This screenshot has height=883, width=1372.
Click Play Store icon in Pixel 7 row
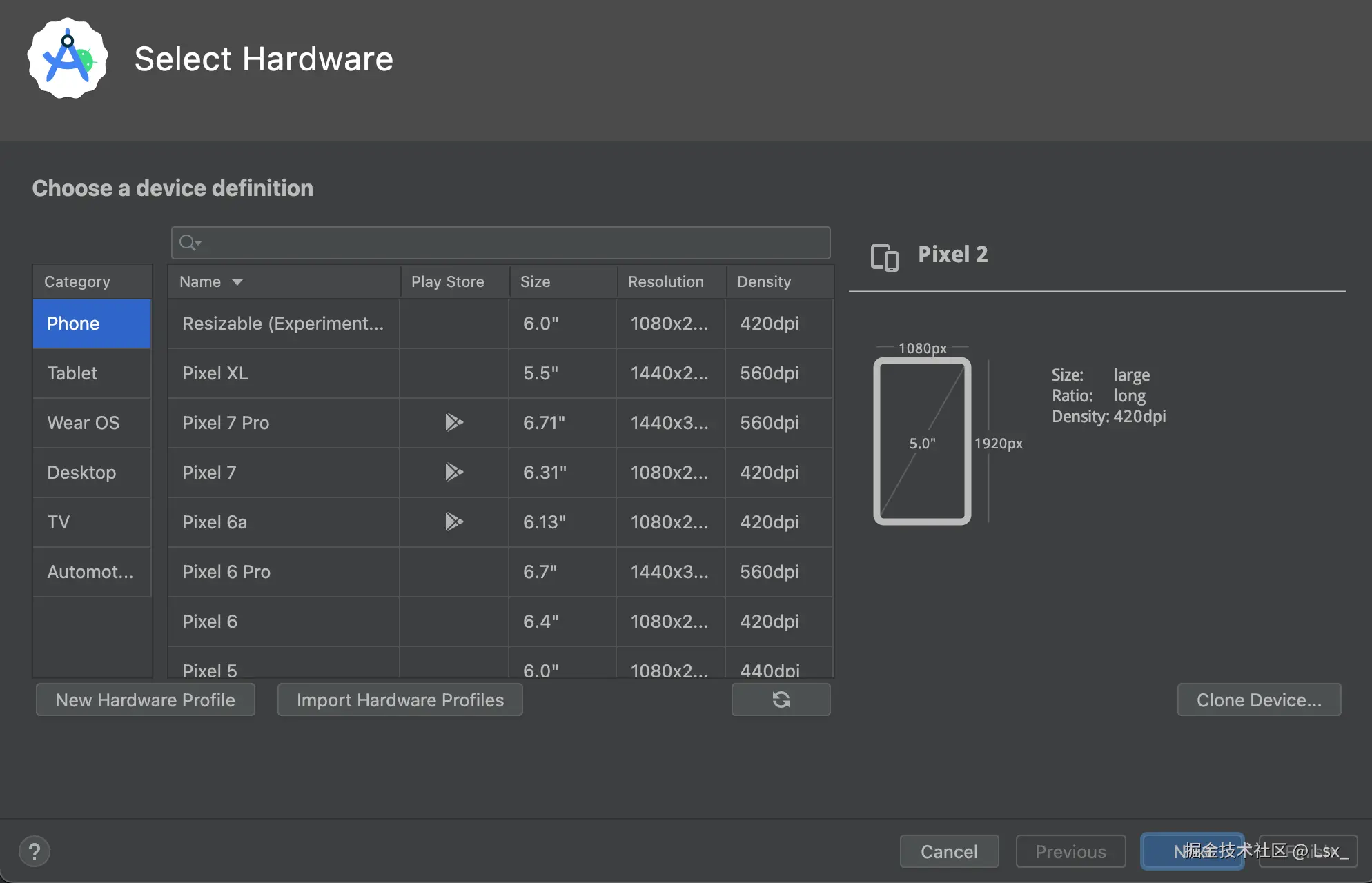(453, 472)
